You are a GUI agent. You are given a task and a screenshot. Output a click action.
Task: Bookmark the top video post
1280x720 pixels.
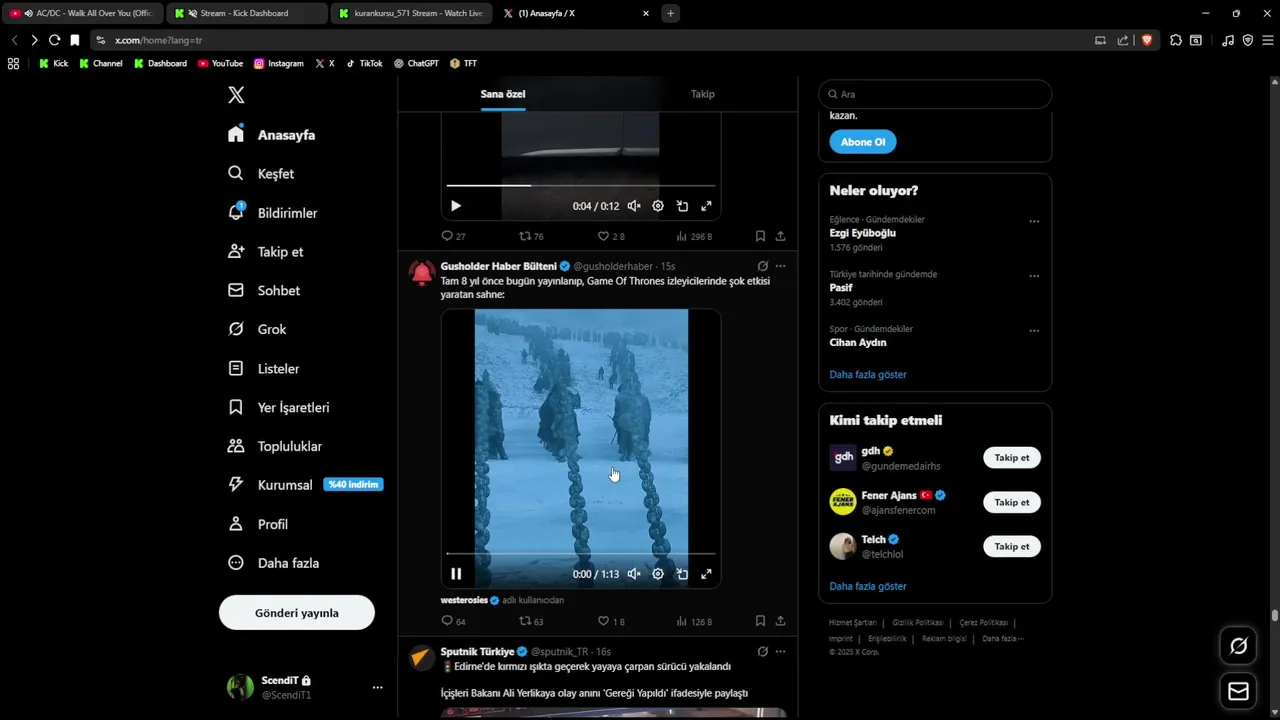(760, 236)
